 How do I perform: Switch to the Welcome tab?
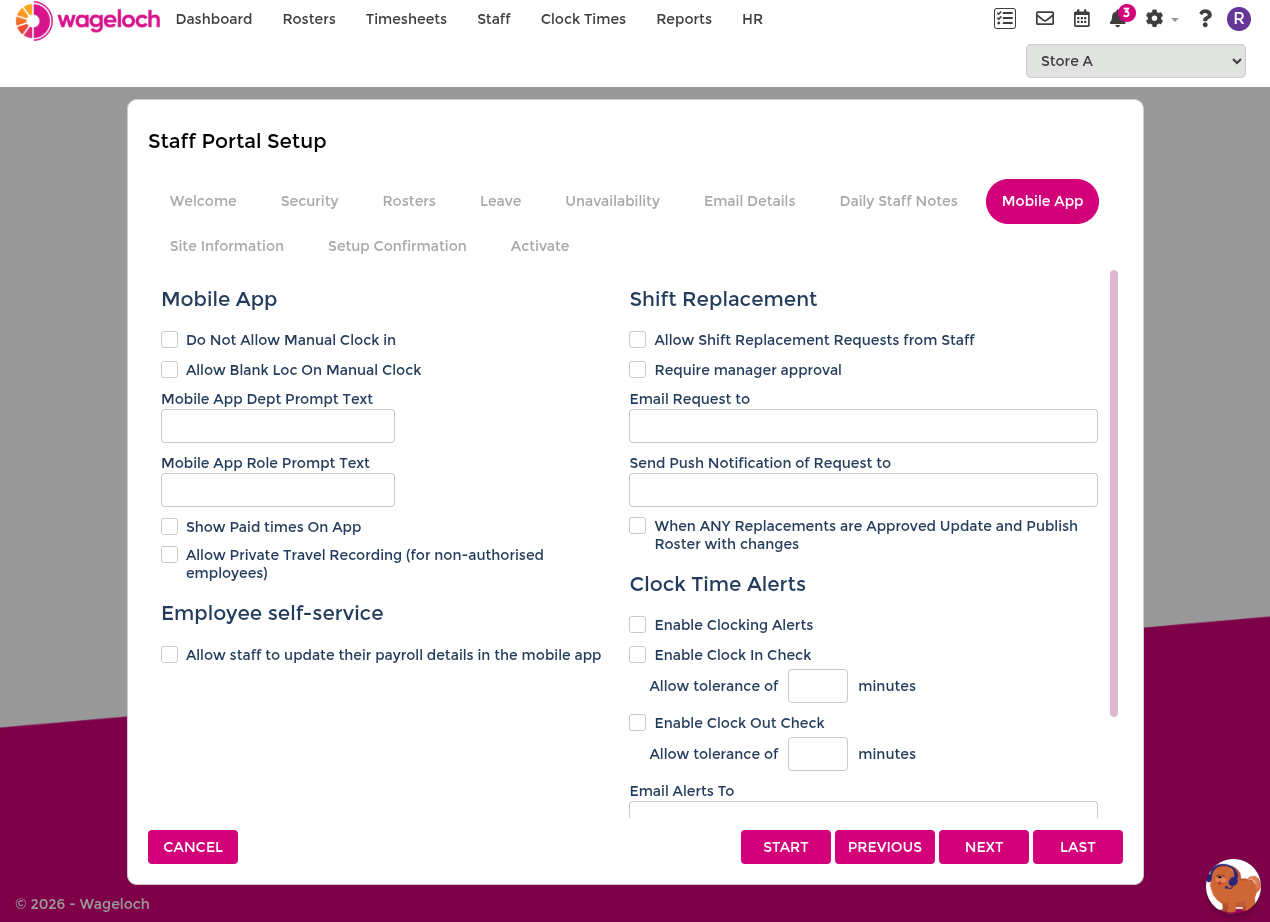pos(203,201)
